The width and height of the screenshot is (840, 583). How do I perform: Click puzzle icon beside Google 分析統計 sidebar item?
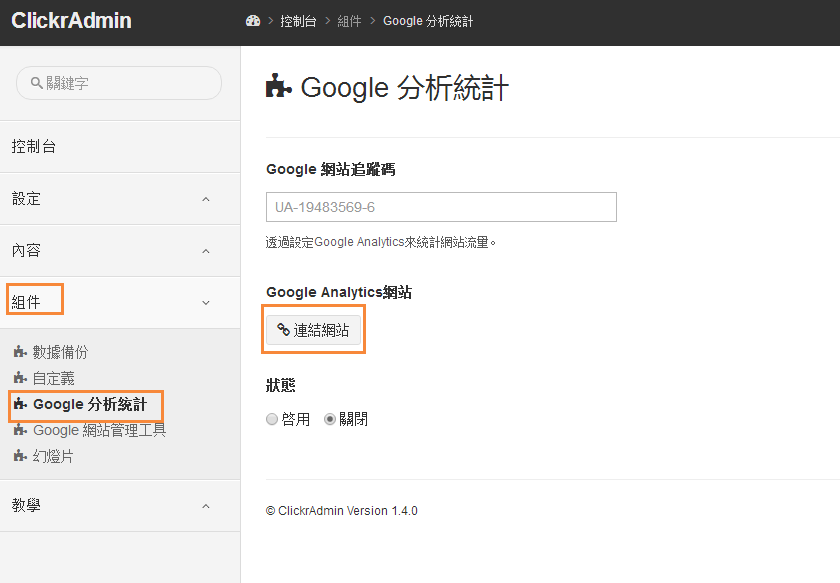(20, 404)
